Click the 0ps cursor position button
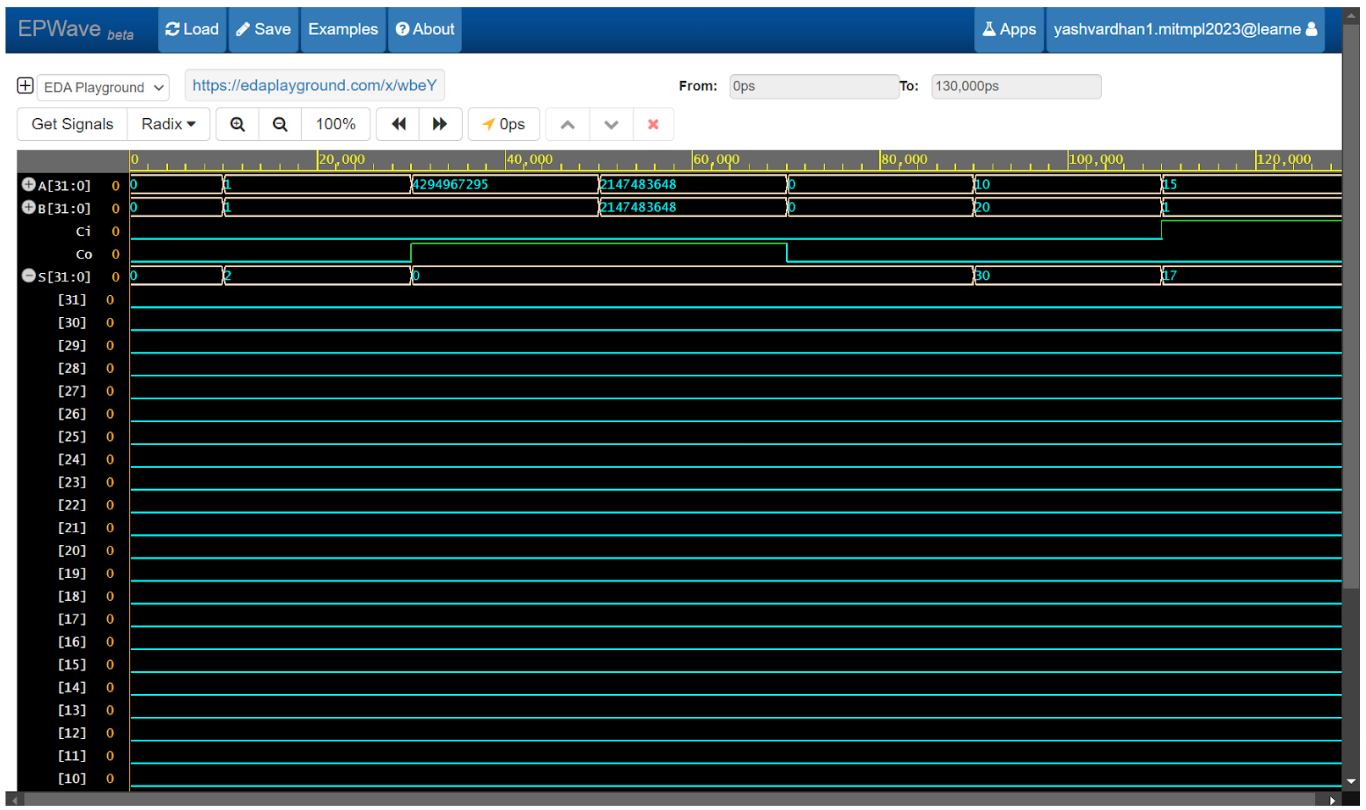The height and width of the screenshot is (810, 1366). click(x=504, y=124)
